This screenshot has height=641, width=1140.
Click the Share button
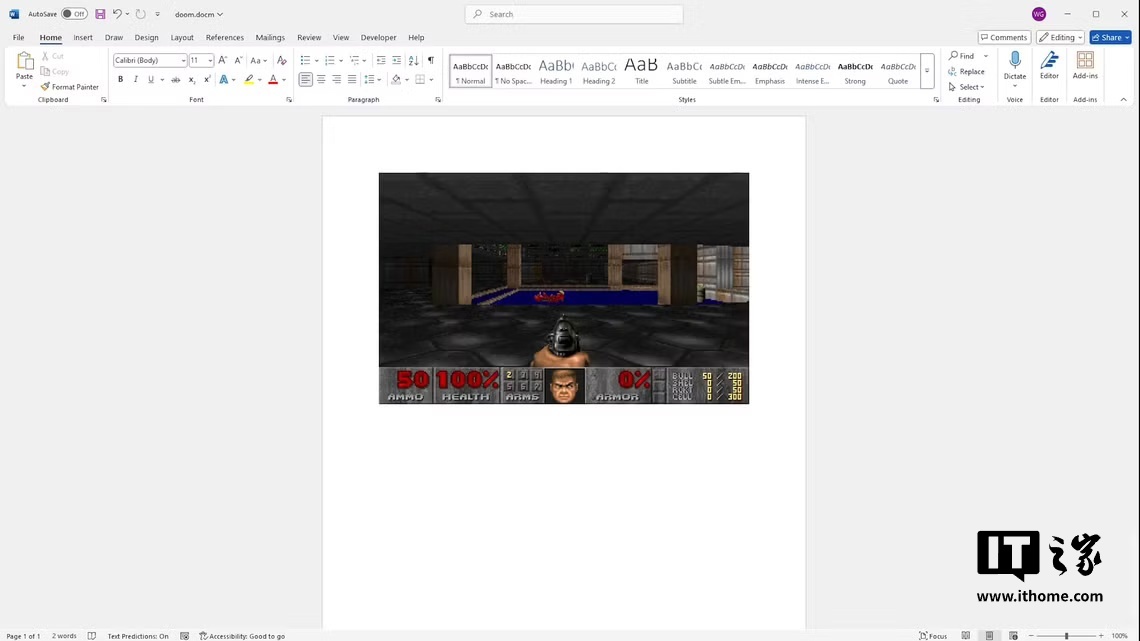tap(1110, 37)
